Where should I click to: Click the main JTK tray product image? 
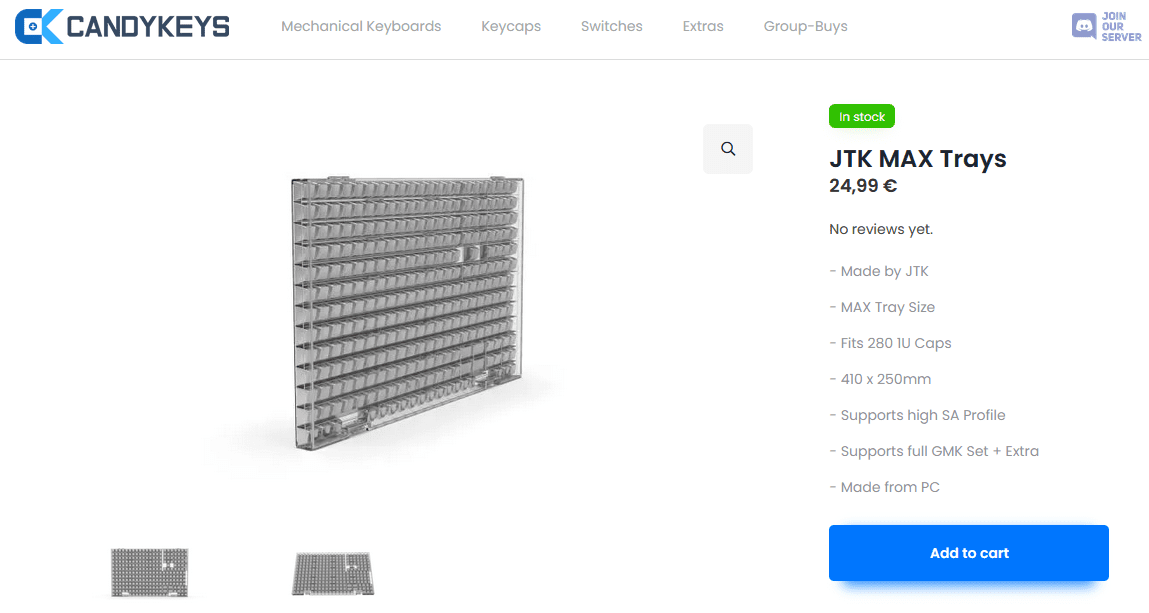click(407, 313)
